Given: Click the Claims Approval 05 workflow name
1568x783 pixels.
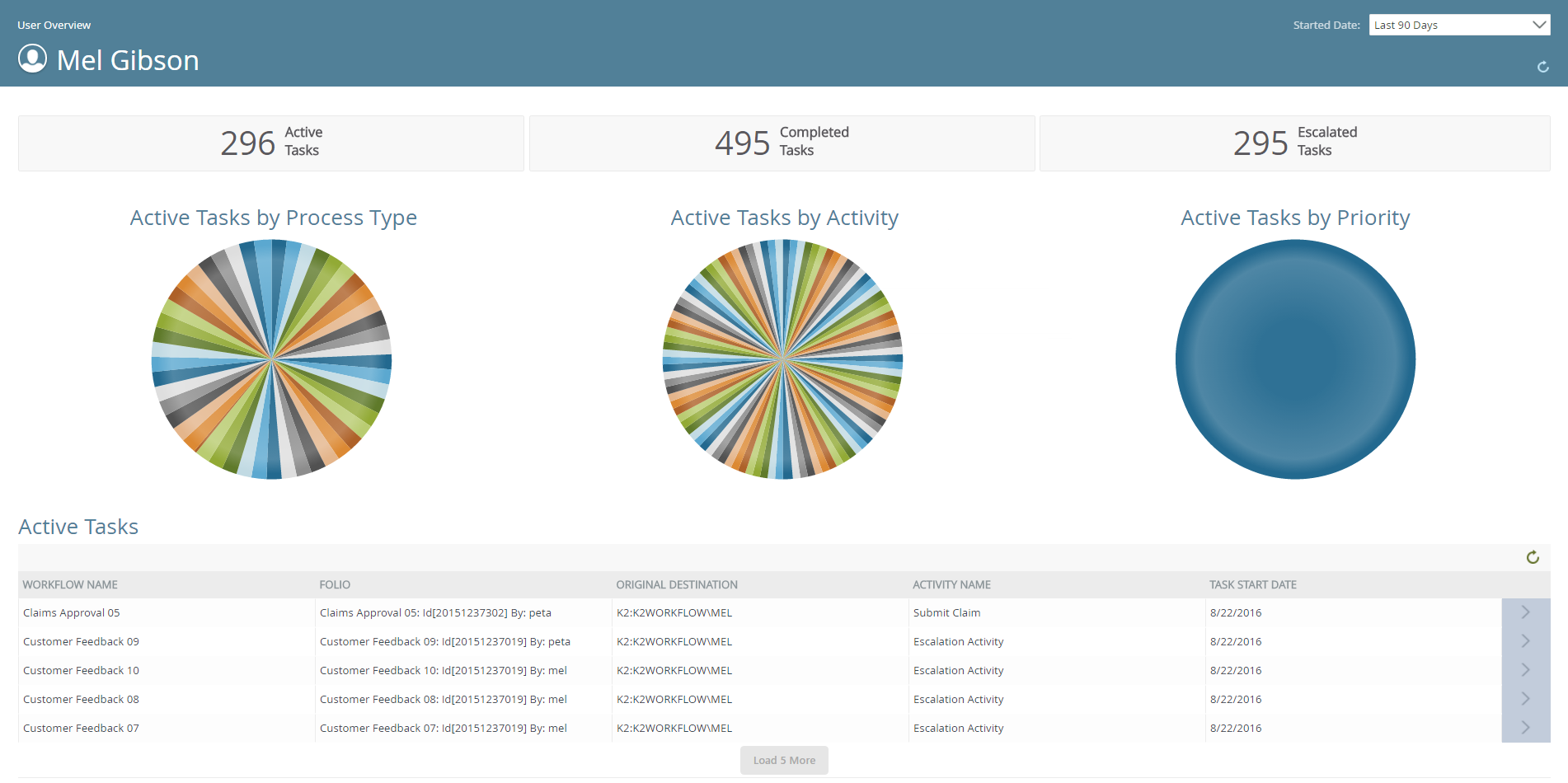Looking at the screenshot, I should (x=72, y=612).
